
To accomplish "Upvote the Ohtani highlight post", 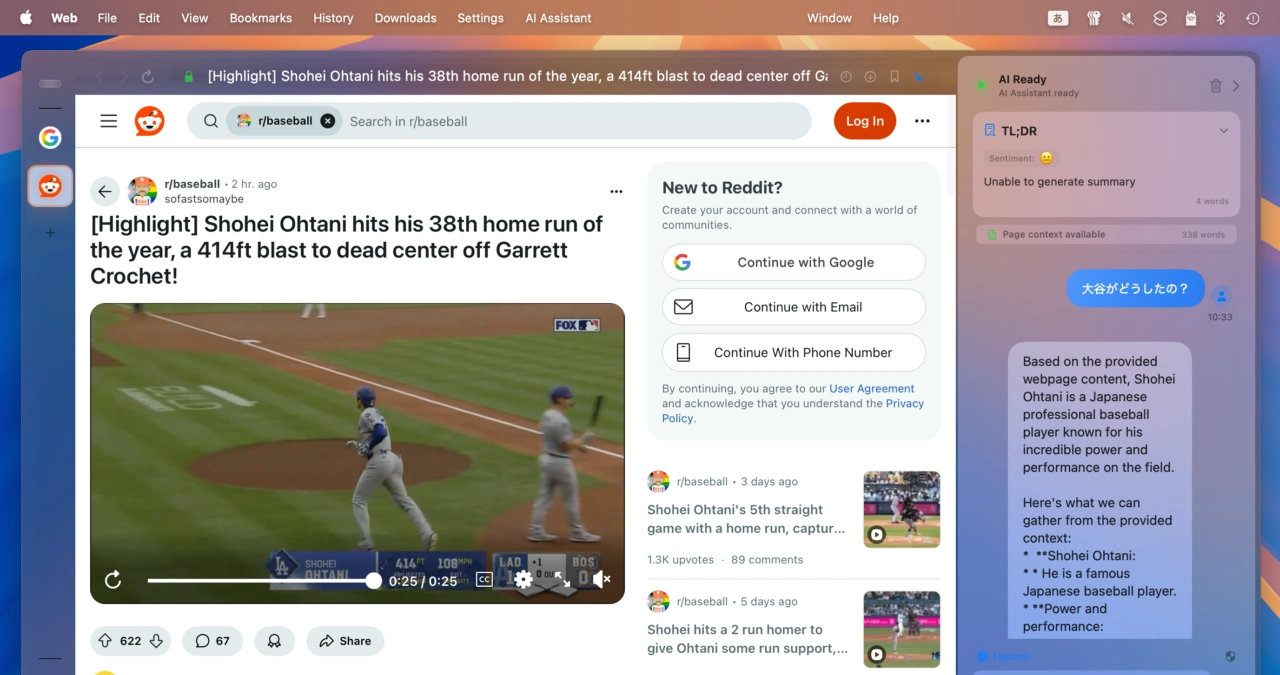I will coord(105,641).
